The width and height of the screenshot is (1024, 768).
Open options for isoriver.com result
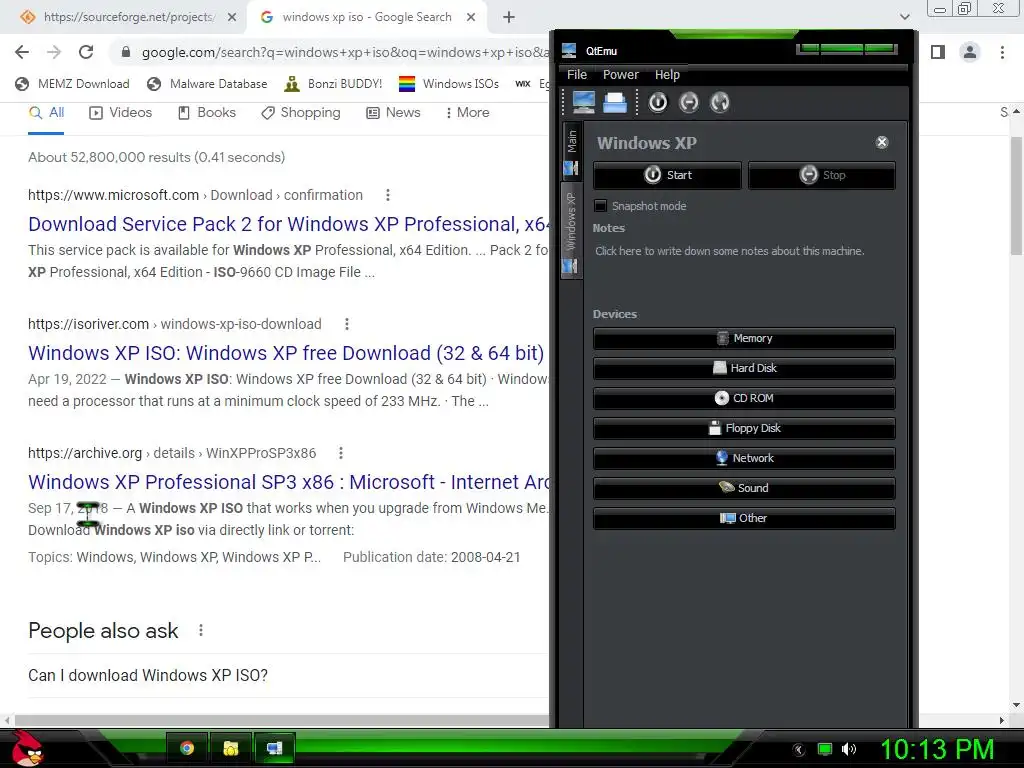pos(347,324)
